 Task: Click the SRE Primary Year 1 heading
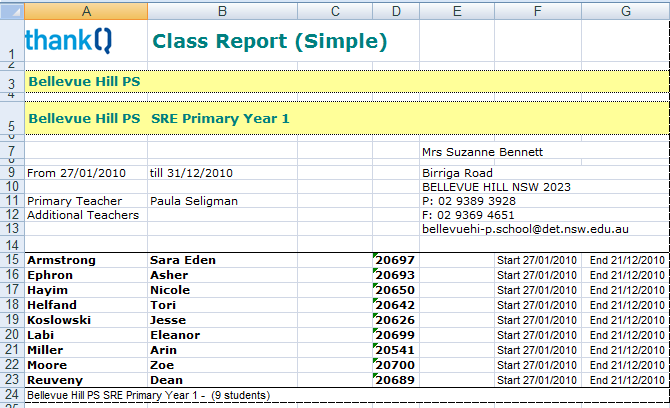coord(220,118)
